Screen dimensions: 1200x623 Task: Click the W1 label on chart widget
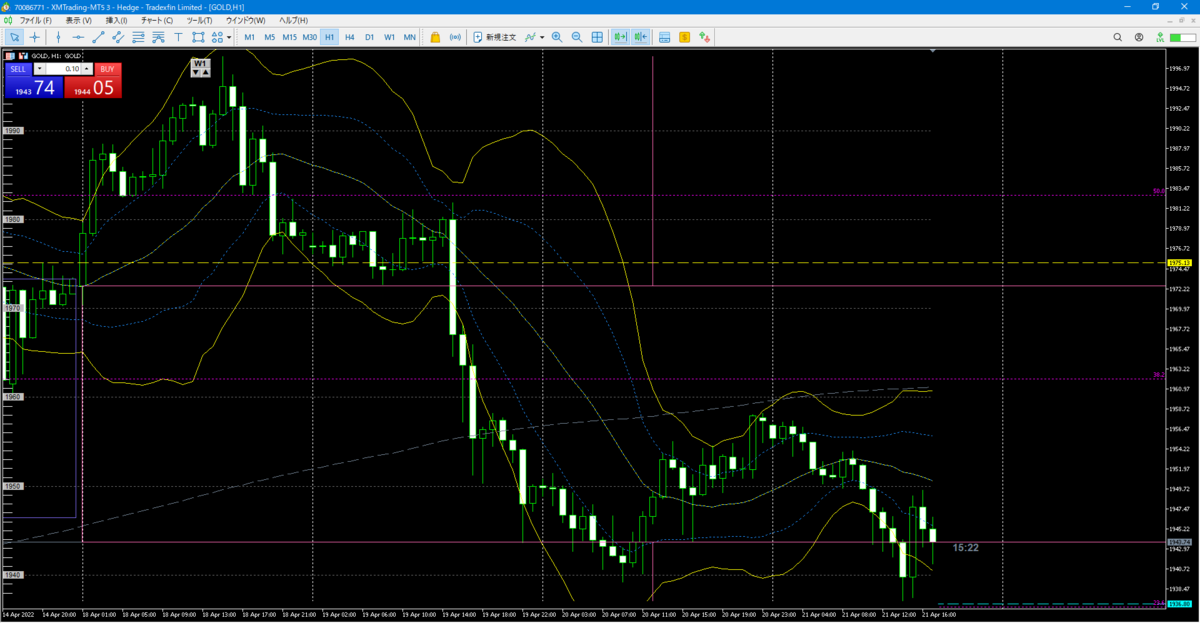coord(199,63)
